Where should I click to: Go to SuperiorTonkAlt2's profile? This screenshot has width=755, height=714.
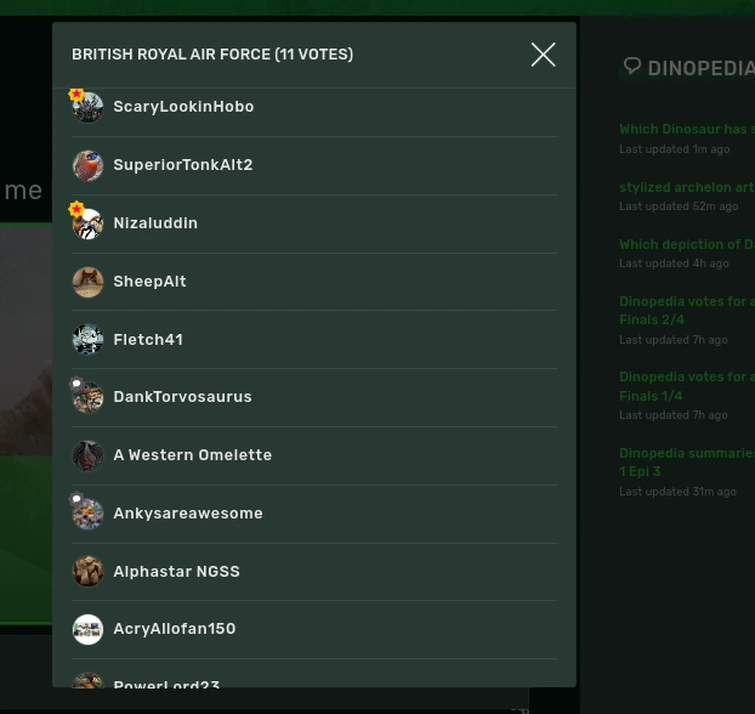click(183, 165)
